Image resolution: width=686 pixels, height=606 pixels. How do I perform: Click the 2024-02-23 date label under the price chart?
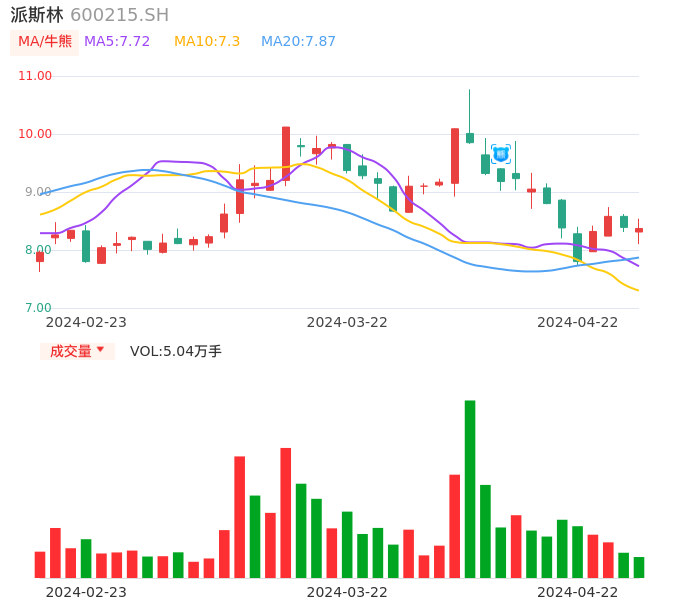click(86, 322)
